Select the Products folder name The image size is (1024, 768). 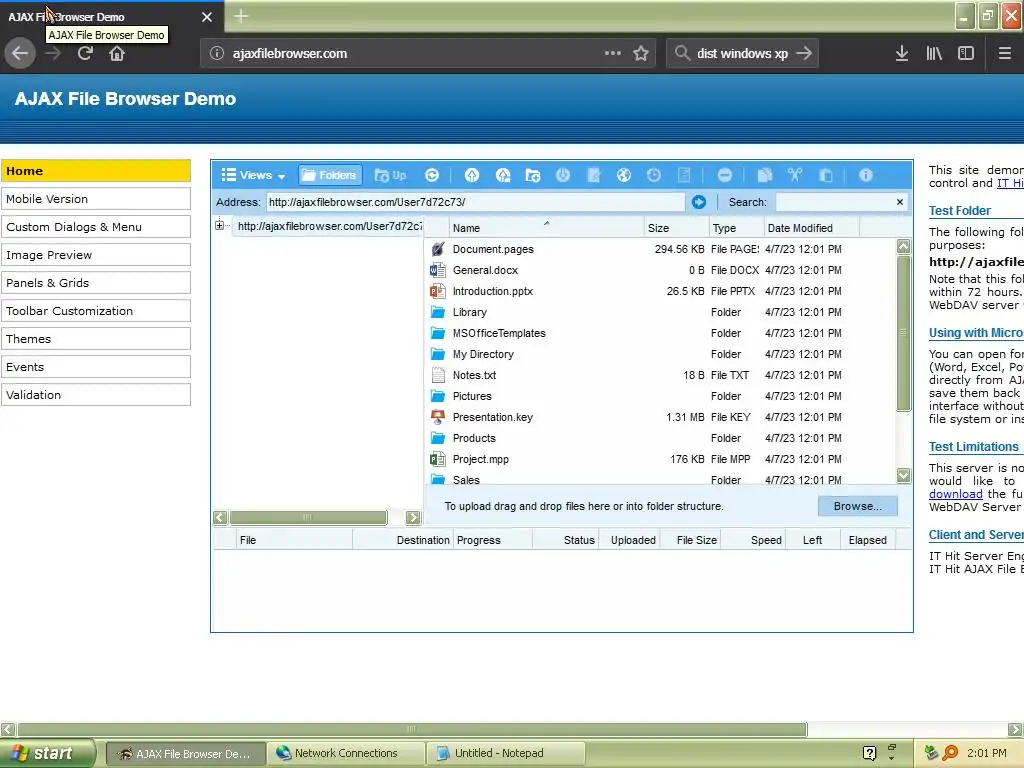pyautogui.click(x=474, y=438)
